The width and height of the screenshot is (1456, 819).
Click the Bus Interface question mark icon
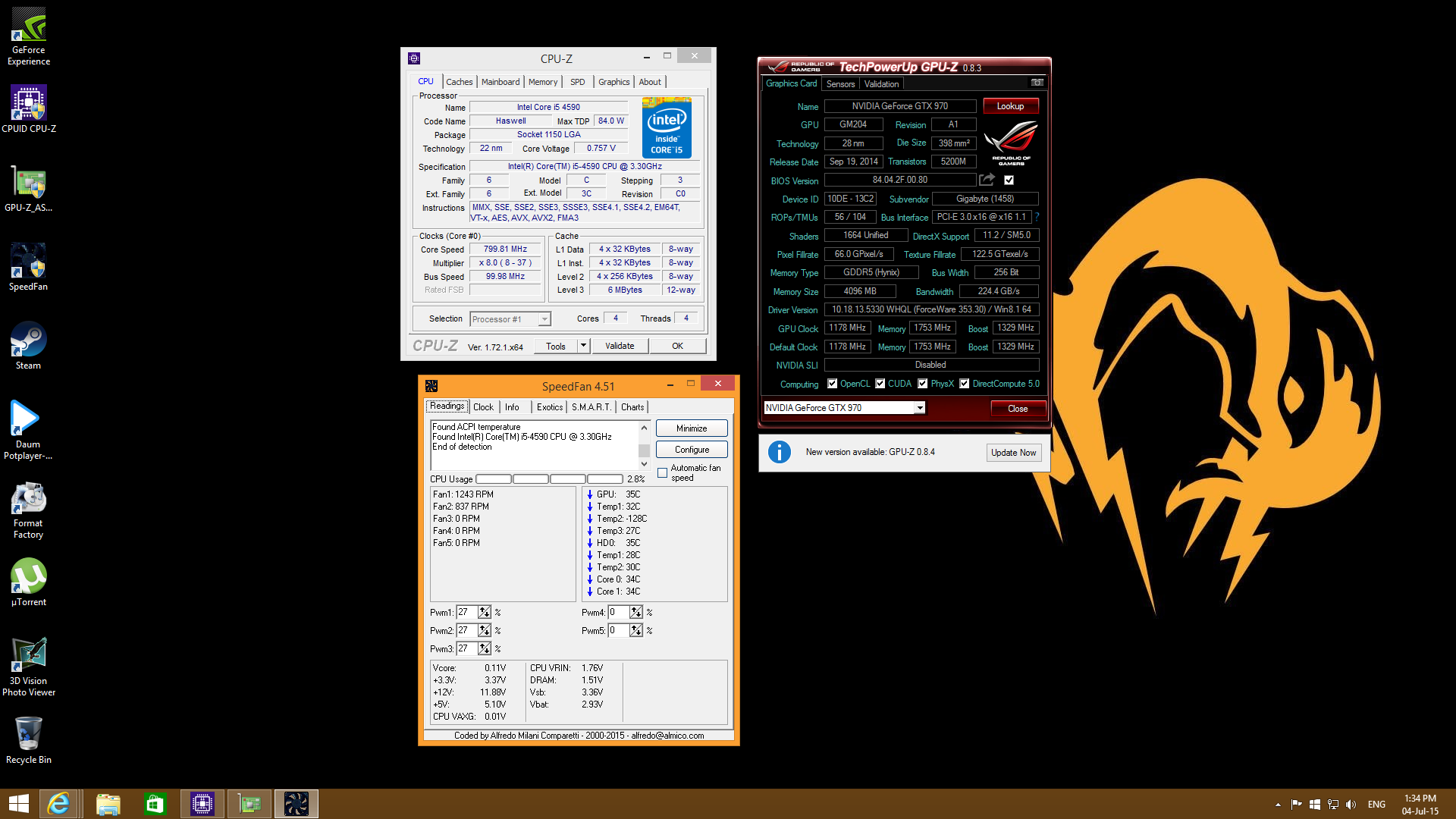coord(1037,217)
